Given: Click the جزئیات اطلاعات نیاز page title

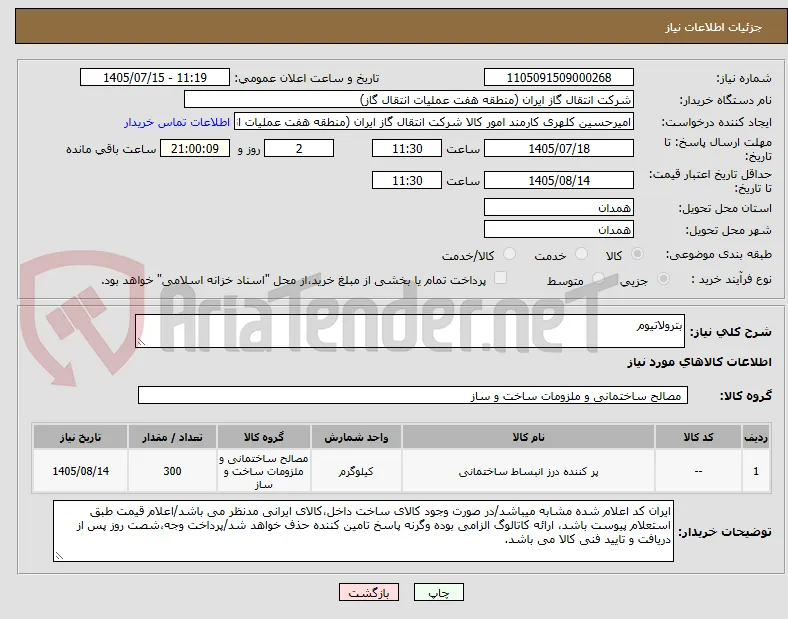Looking at the screenshot, I should point(714,27).
